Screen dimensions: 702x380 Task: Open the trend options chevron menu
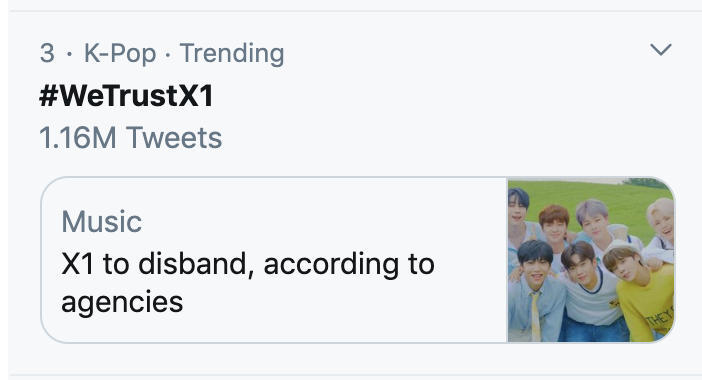pos(661,49)
